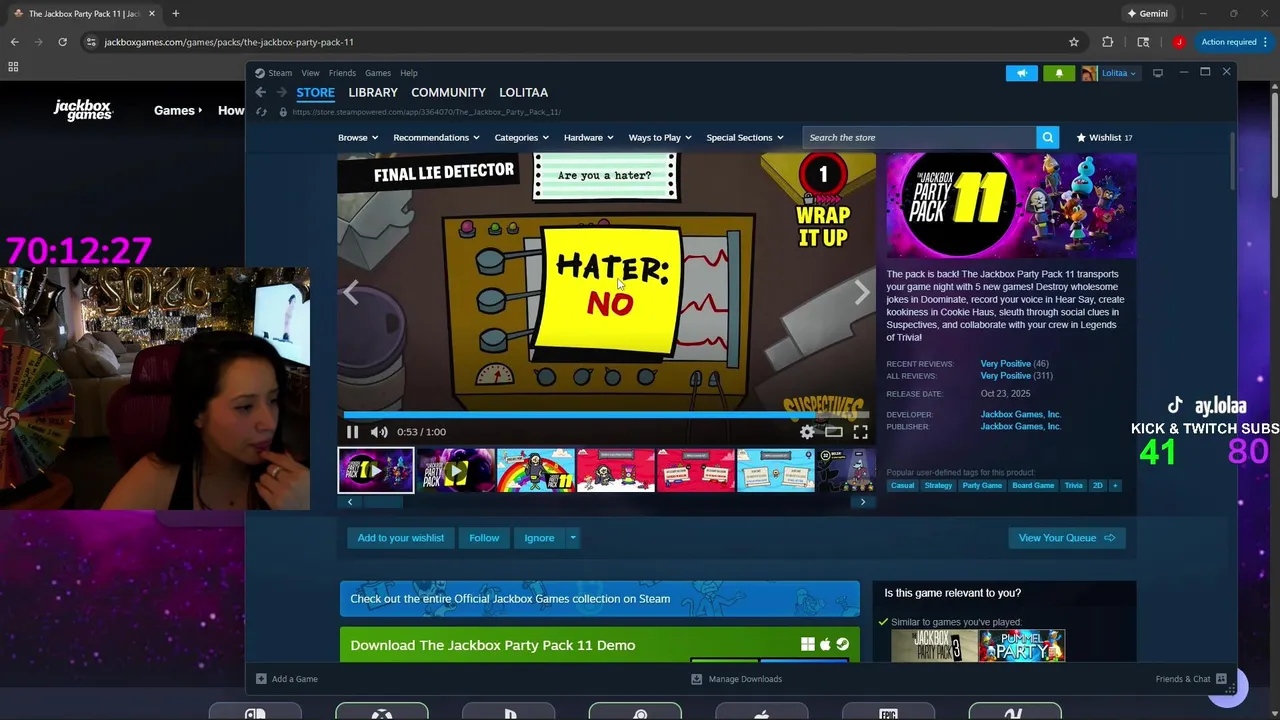1280x720 pixels.
Task: Open the arrow dropdown beside Ignore
Action: tap(573, 538)
